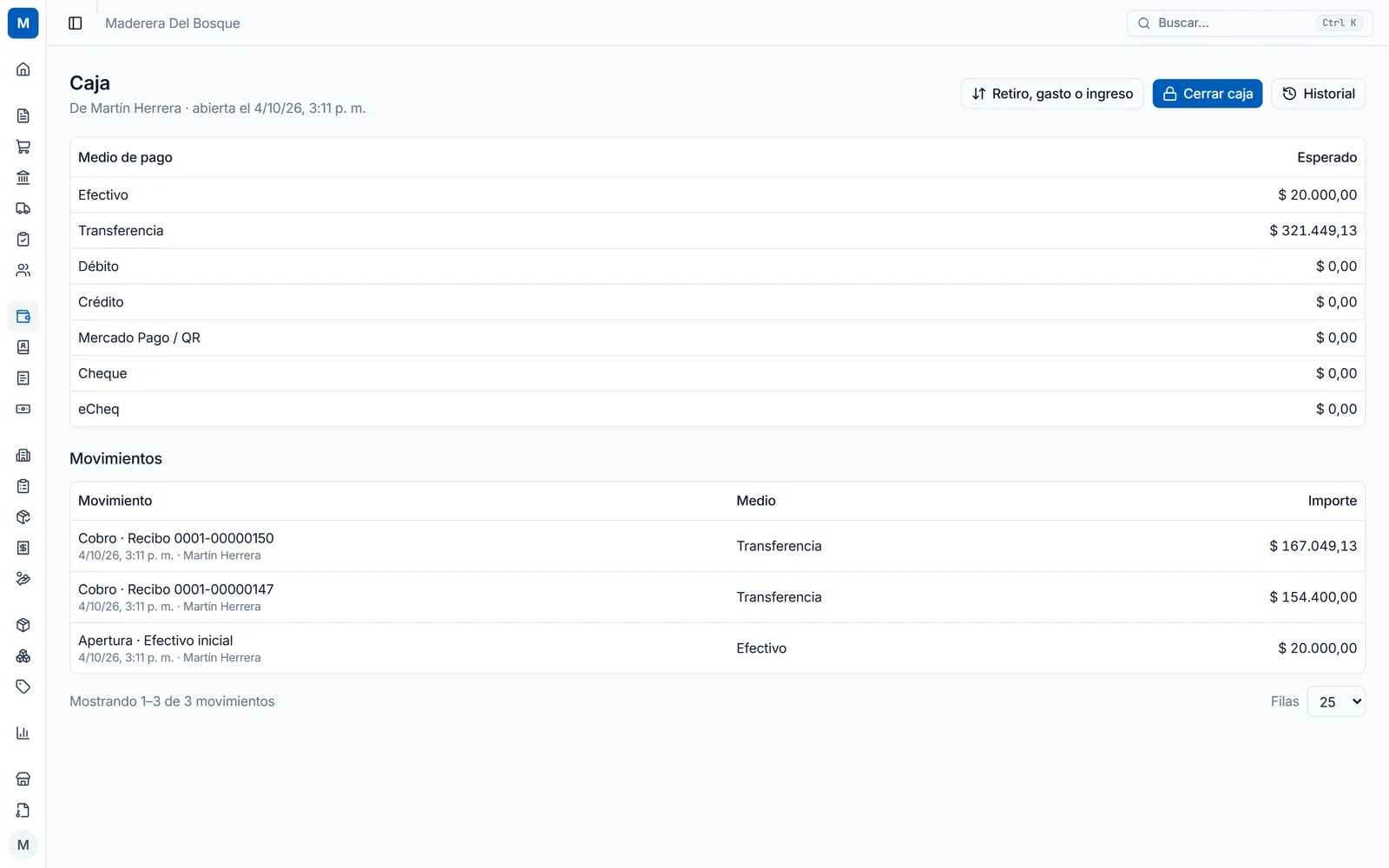Open the bar chart reports icon
This screenshot has width=1389, height=868.
click(23, 733)
